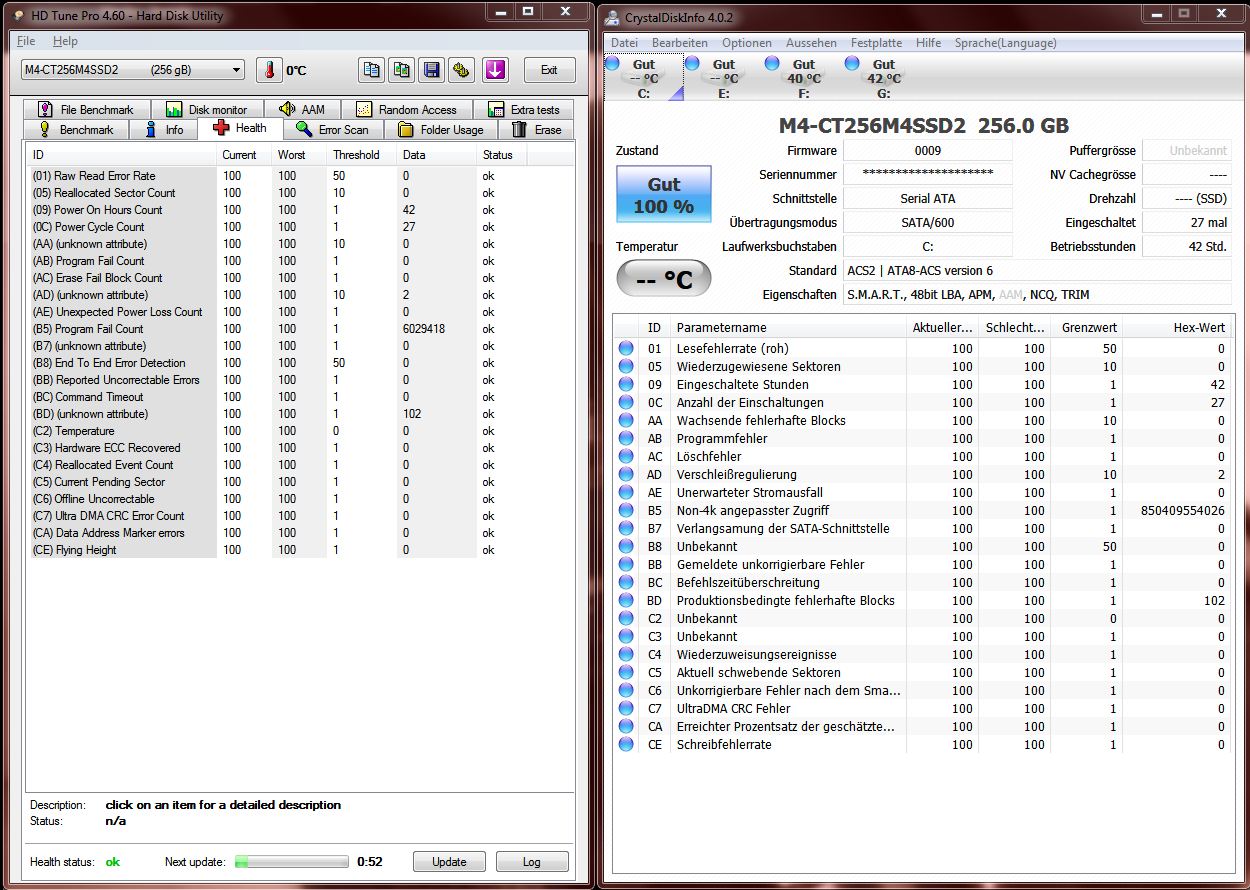The image size is (1250, 890).
Task: Switch to the Benchmark tab
Action: click(x=76, y=130)
